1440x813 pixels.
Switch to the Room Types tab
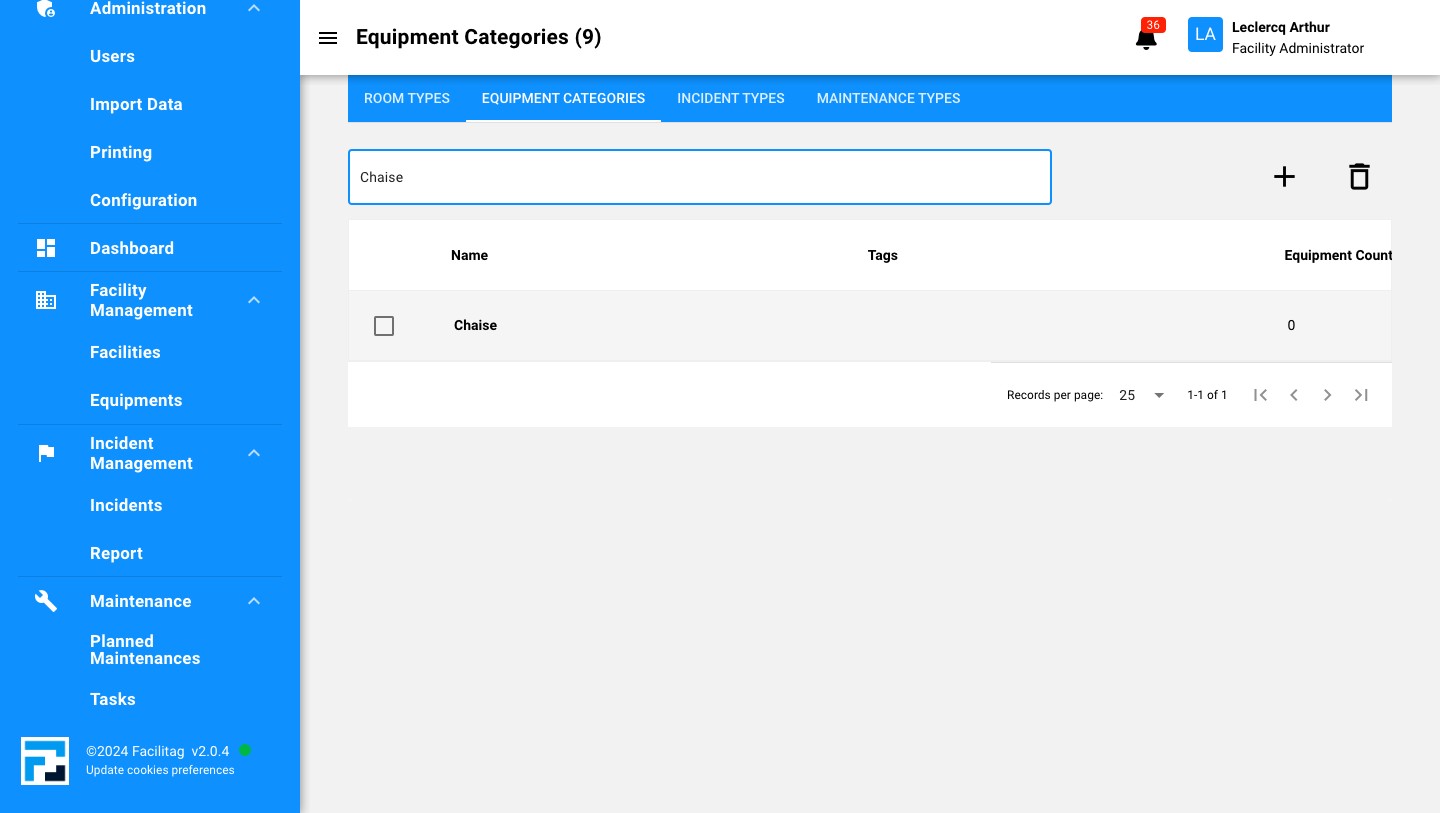406,98
